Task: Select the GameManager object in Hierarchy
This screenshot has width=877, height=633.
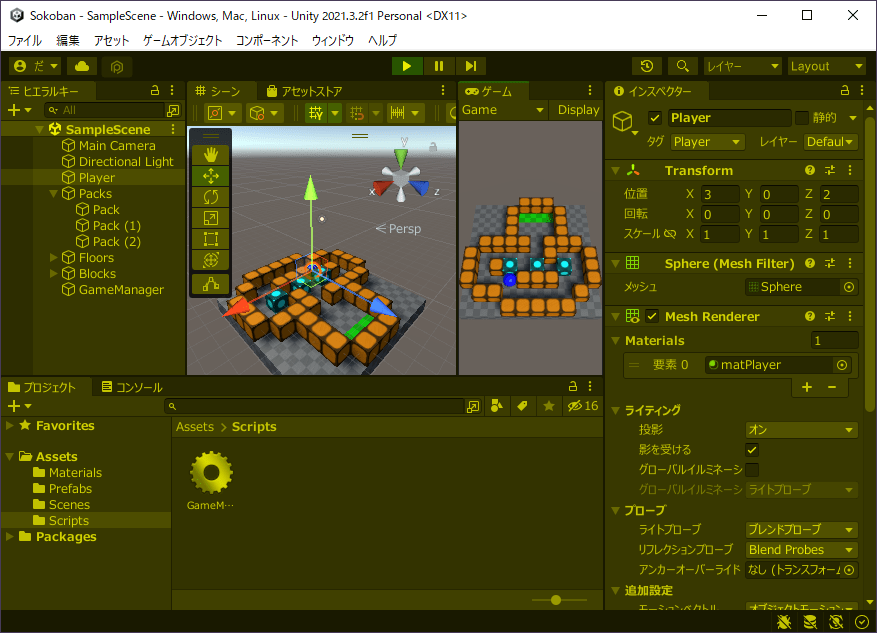Action: (x=121, y=290)
